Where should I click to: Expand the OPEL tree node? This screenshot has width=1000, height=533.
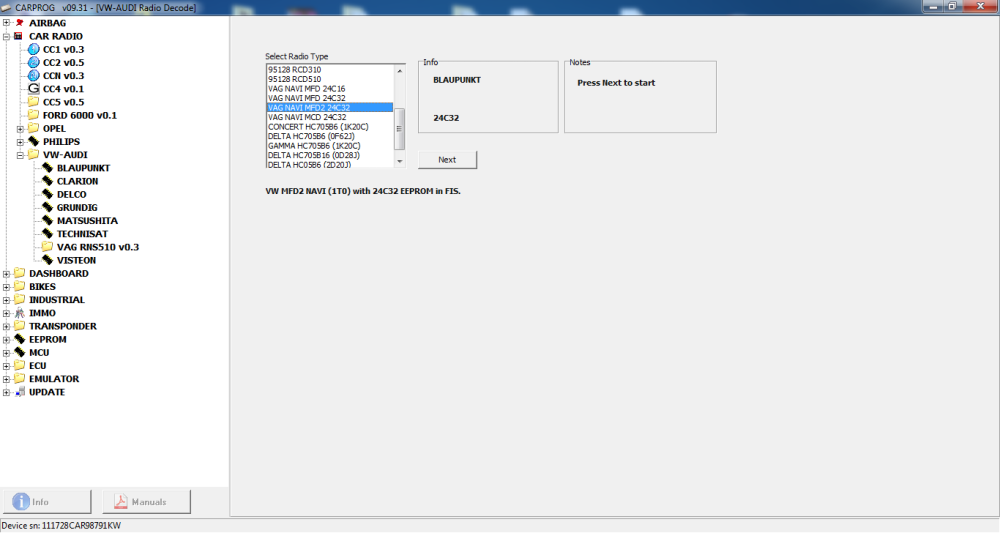[20, 129]
